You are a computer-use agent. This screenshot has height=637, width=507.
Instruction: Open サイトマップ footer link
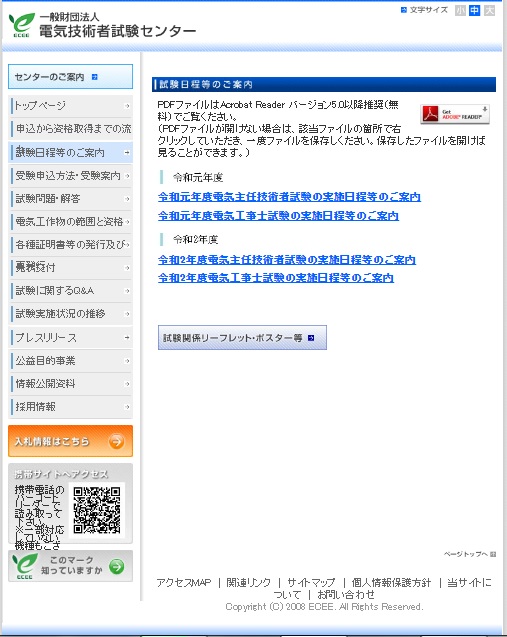pyautogui.click(x=311, y=583)
